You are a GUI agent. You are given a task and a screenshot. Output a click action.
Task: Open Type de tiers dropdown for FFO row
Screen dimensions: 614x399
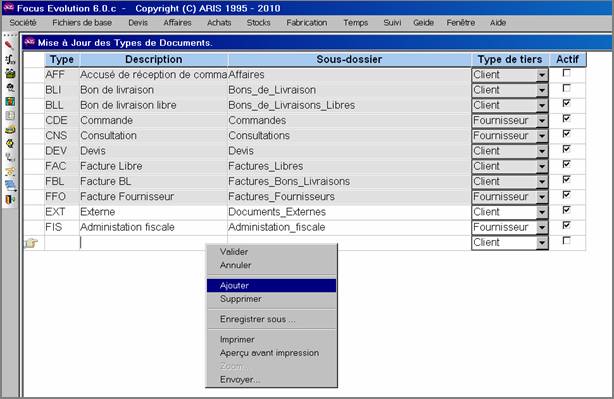coord(542,197)
